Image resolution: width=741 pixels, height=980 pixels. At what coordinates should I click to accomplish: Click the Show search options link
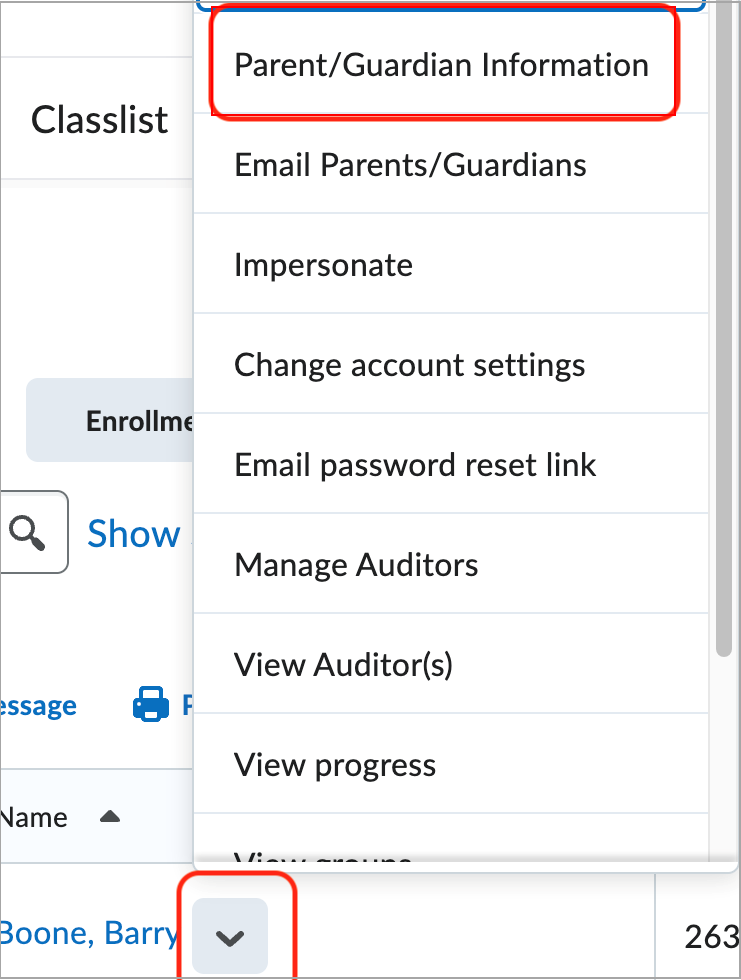tap(133, 534)
